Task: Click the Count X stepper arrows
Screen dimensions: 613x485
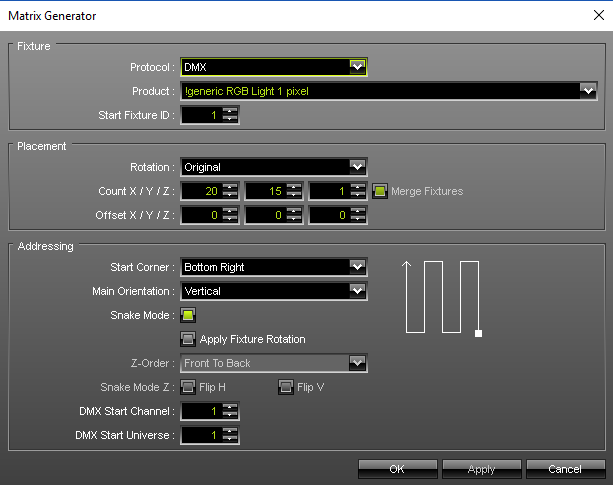Action: point(231,191)
